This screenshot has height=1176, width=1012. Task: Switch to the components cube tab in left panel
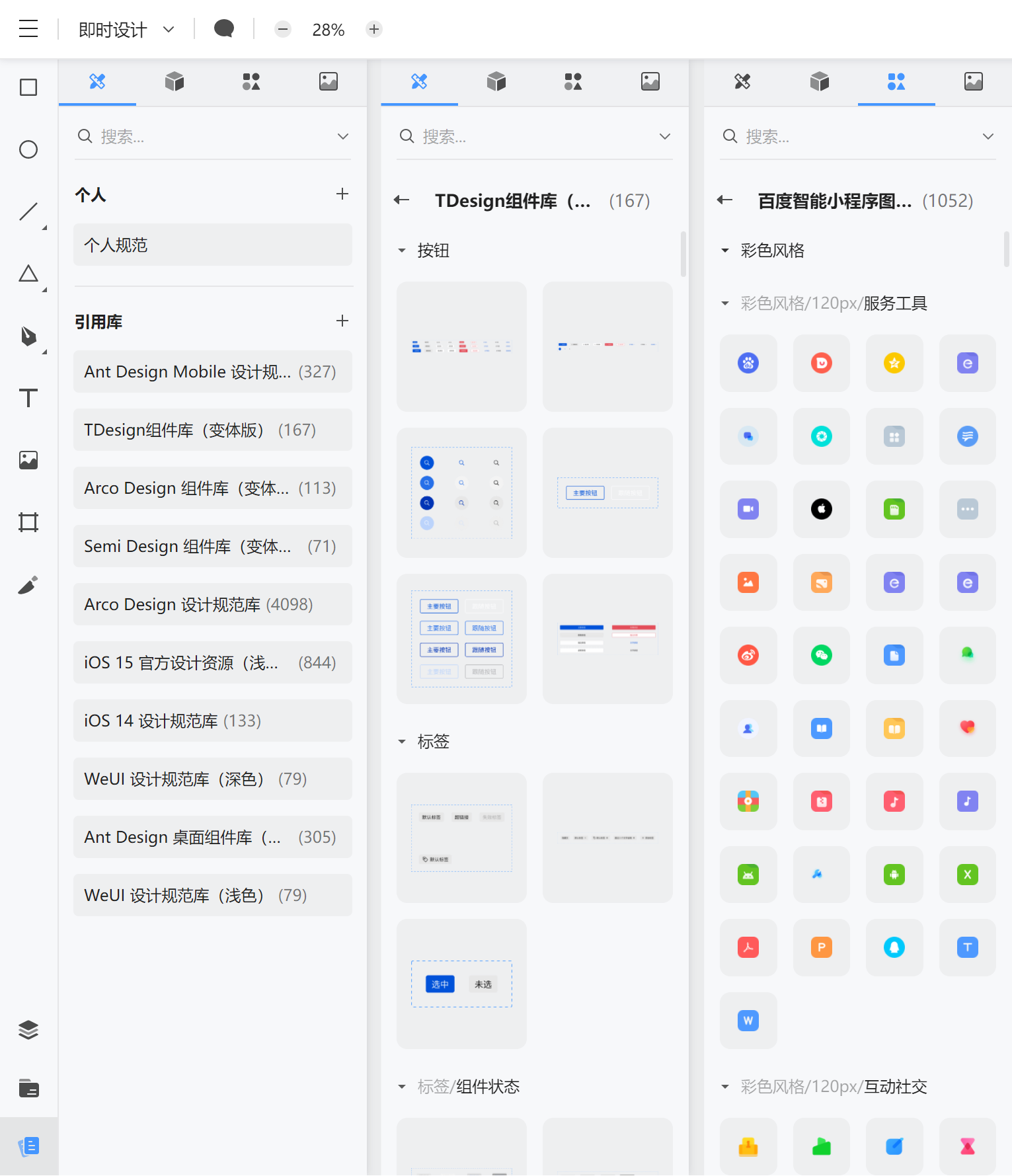pos(175,81)
